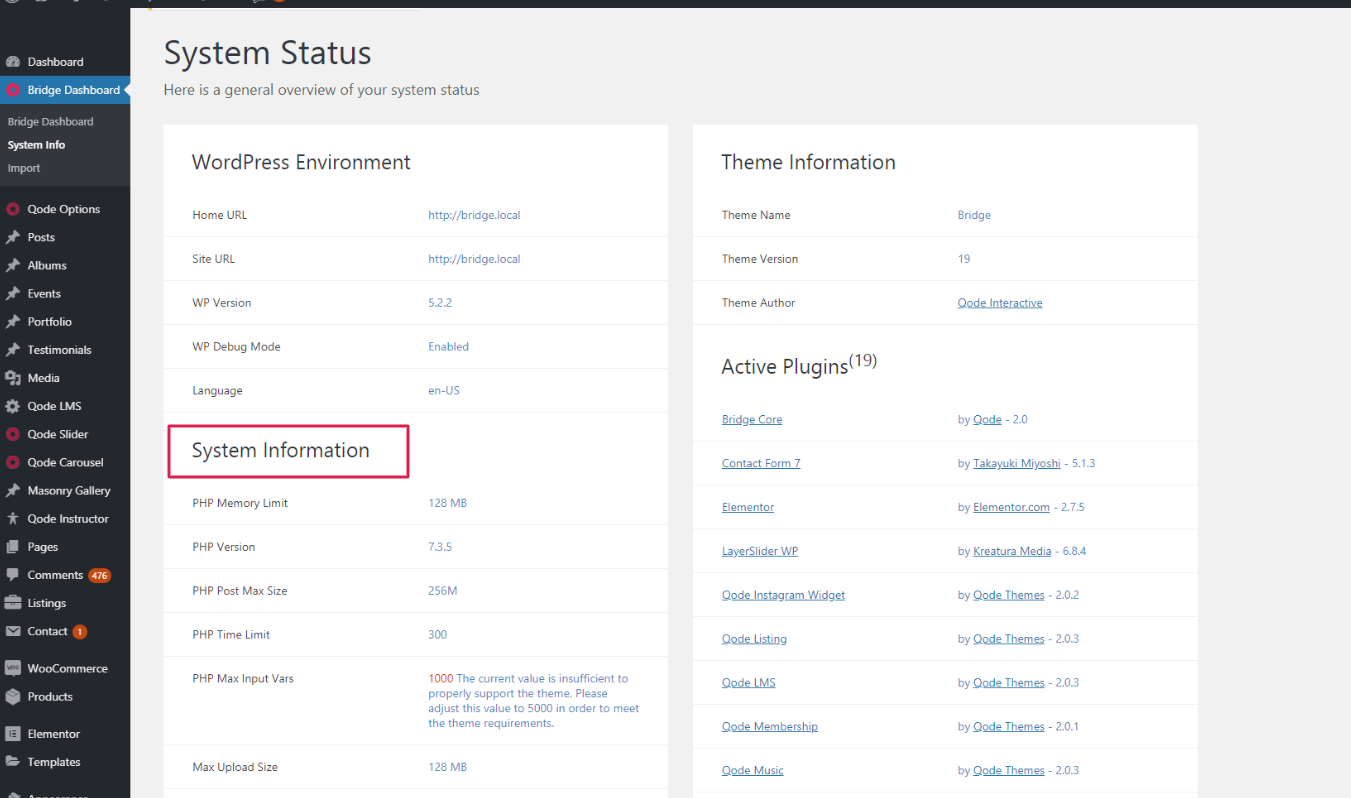
Task: Open the Qode Interactive theme author link
Action: click(999, 303)
